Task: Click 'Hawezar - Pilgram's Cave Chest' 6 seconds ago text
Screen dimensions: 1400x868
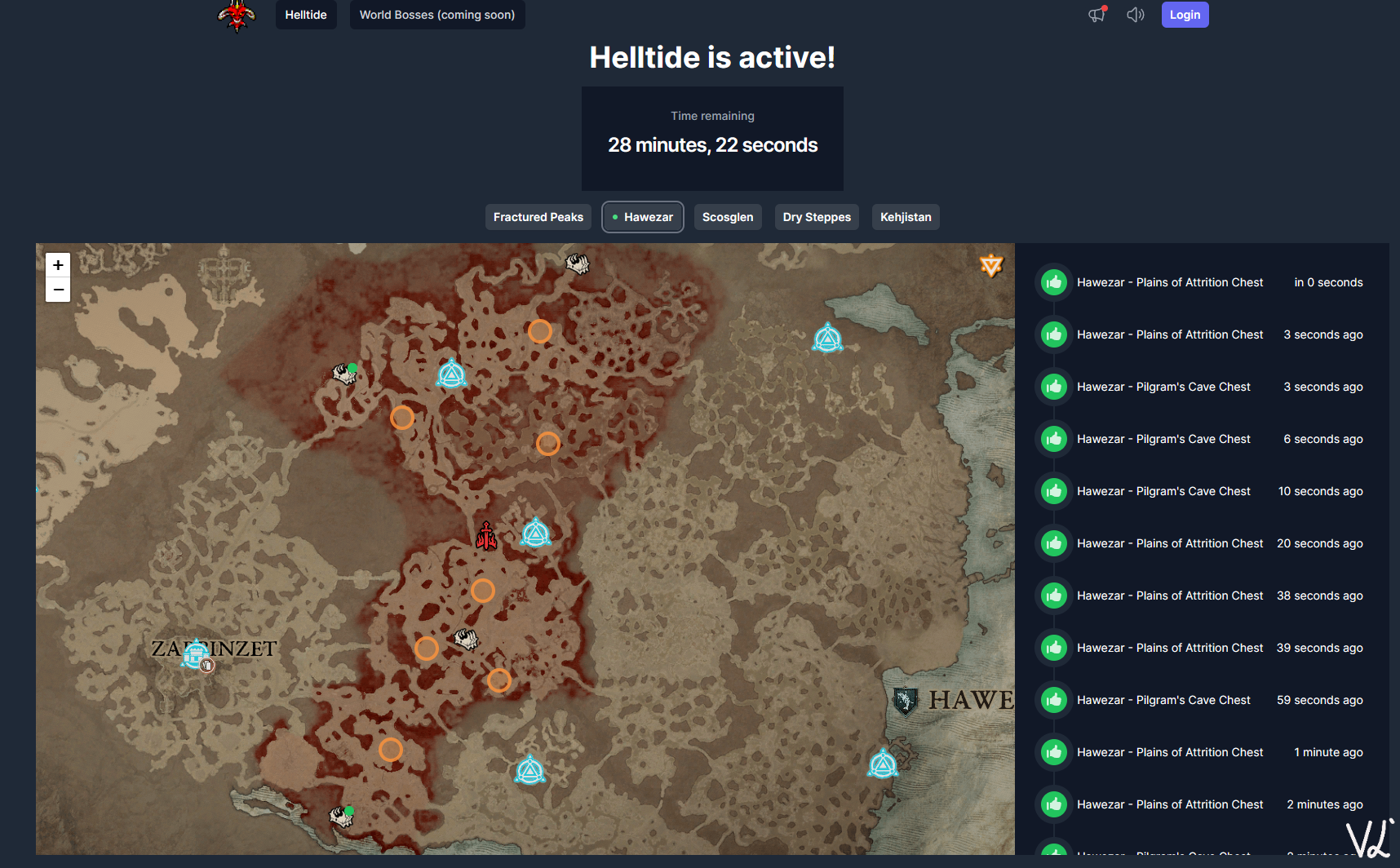Action: point(1163,439)
